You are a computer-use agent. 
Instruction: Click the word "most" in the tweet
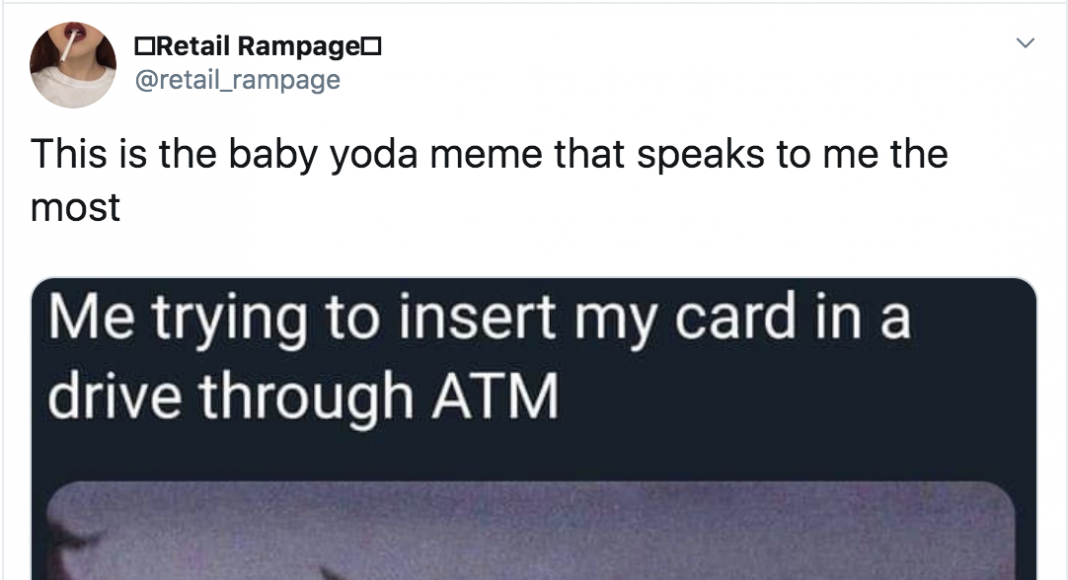point(76,208)
